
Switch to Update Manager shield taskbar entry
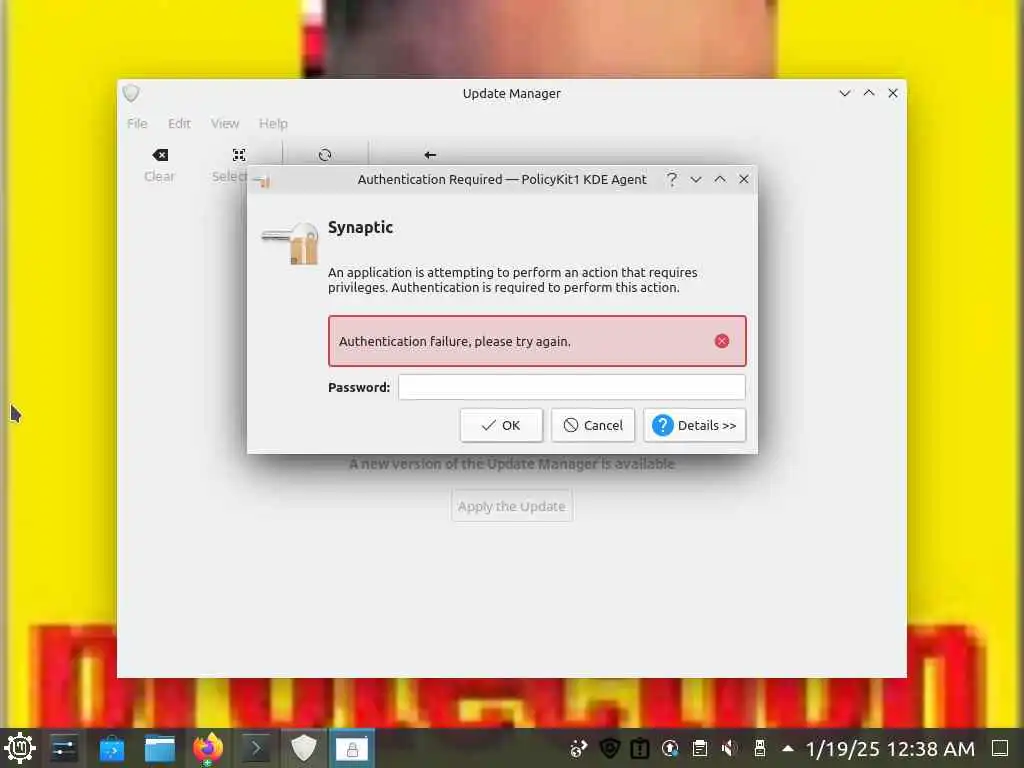303,748
